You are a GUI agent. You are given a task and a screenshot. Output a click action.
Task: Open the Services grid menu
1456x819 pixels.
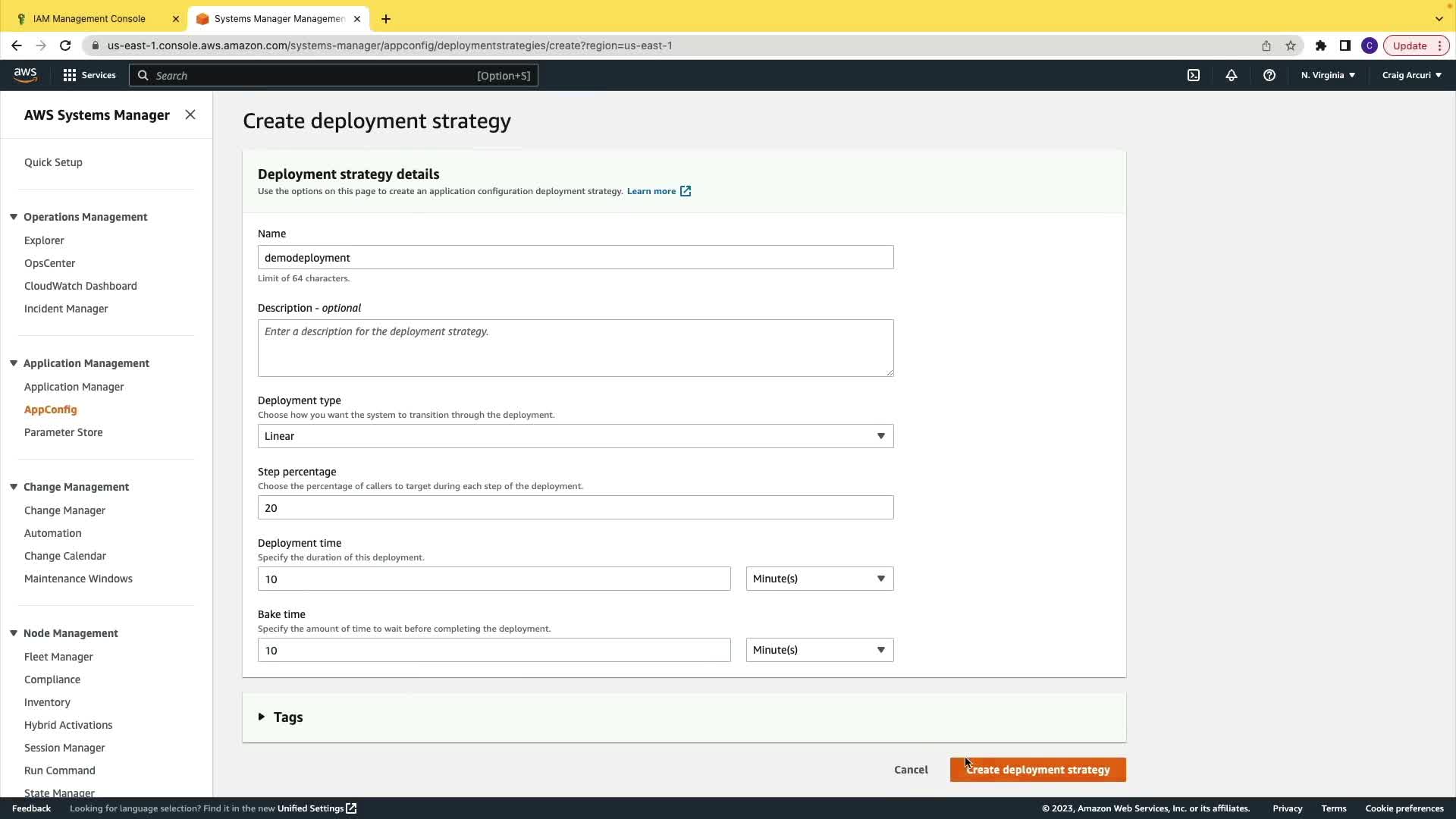[x=89, y=75]
